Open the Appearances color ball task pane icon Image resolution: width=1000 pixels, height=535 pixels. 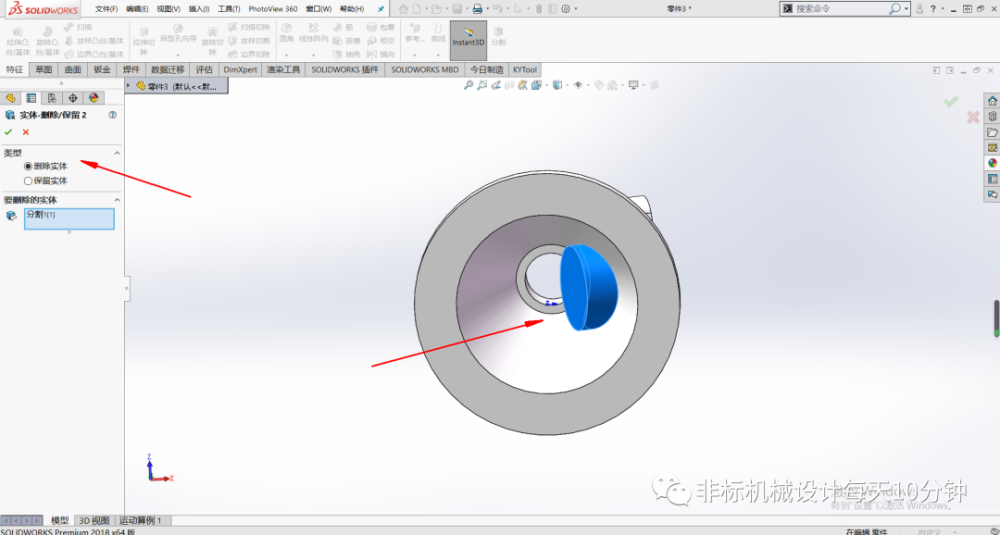[x=992, y=163]
